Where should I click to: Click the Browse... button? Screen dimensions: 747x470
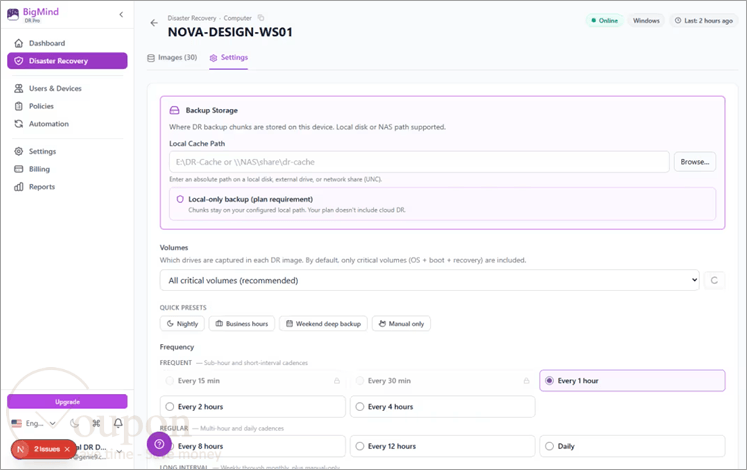coord(695,162)
